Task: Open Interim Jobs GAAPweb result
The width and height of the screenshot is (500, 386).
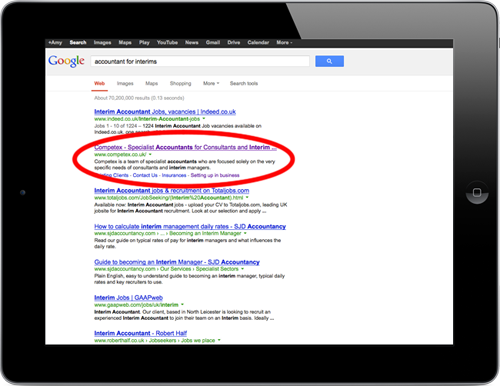Action: click(128, 298)
